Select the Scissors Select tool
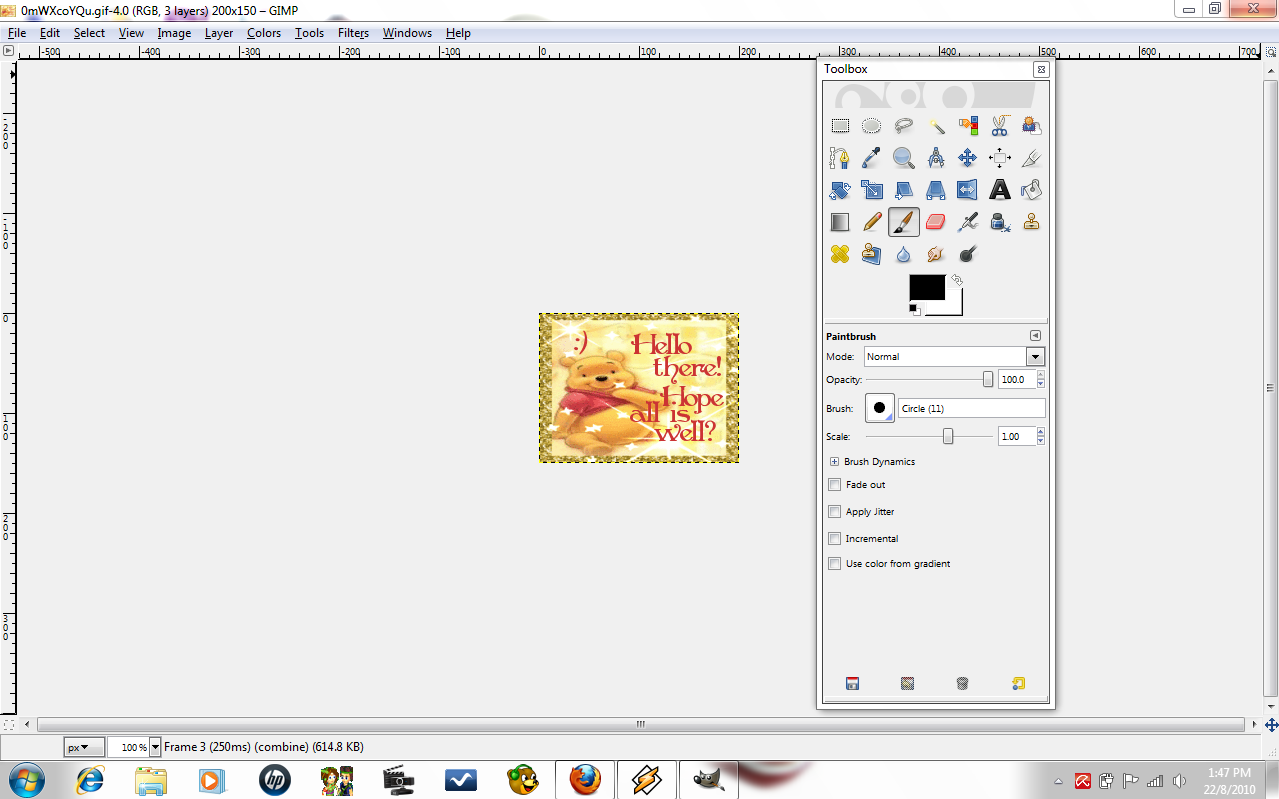The width and height of the screenshot is (1279, 799). 1000,126
